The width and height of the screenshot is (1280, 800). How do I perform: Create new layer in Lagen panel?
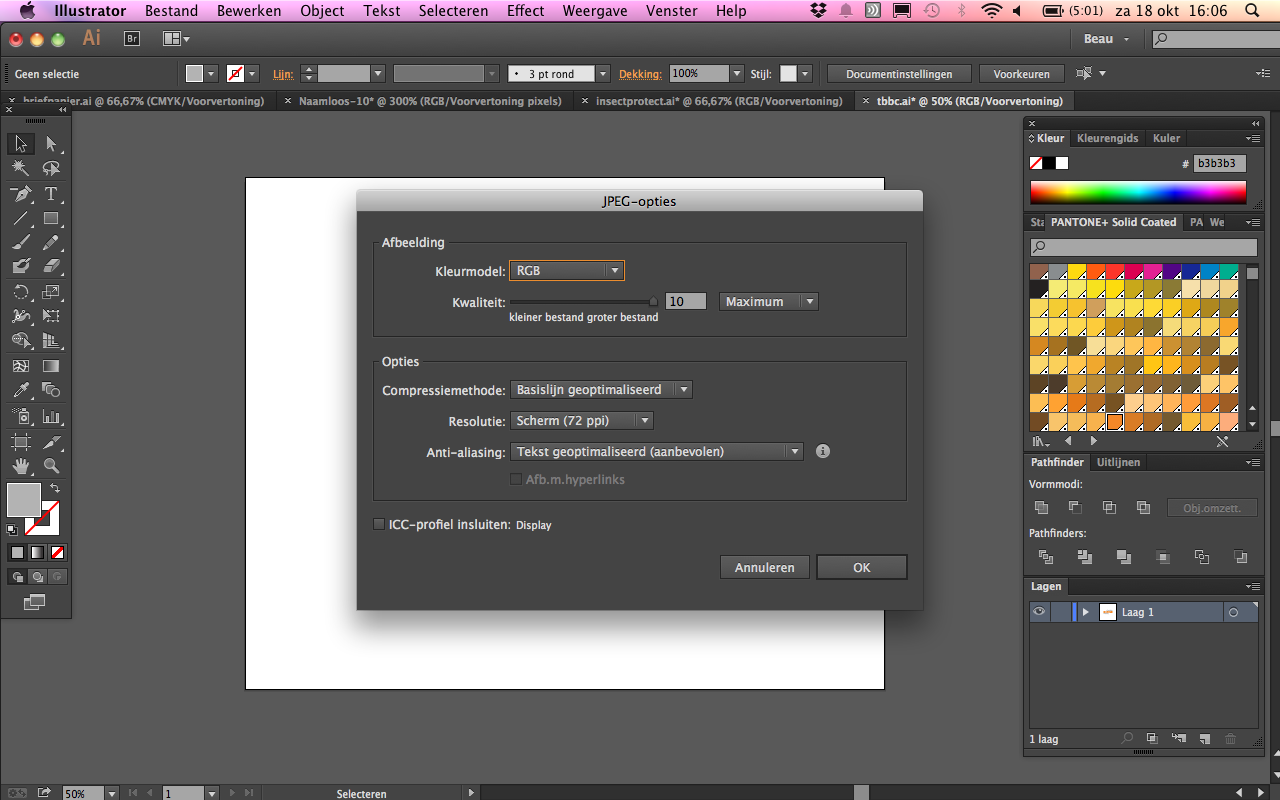1204,739
